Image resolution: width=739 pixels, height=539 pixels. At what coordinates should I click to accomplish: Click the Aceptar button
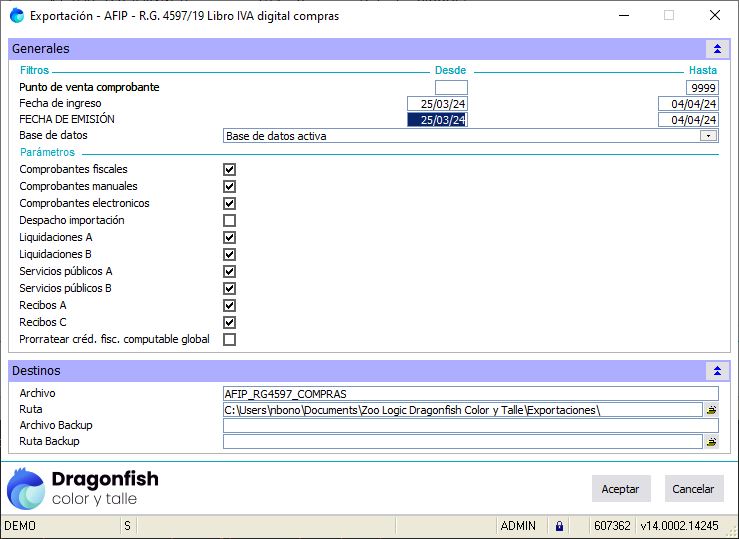[x=621, y=489]
